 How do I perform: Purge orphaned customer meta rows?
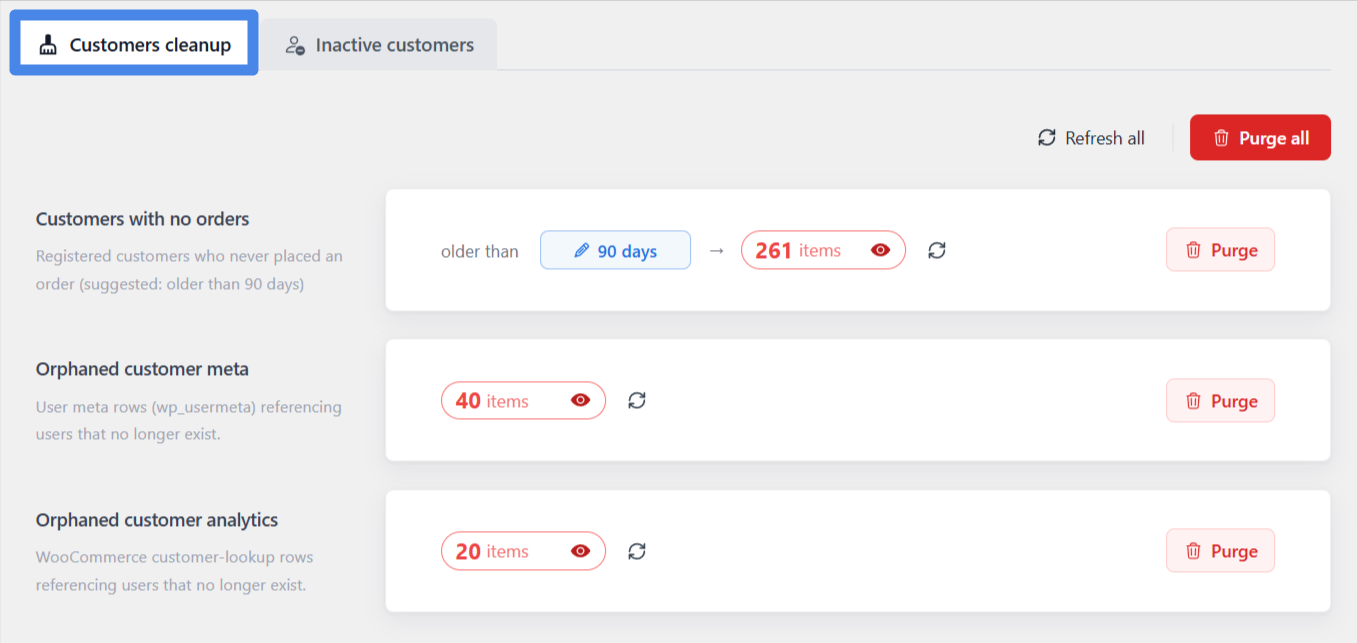click(1220, 400)
